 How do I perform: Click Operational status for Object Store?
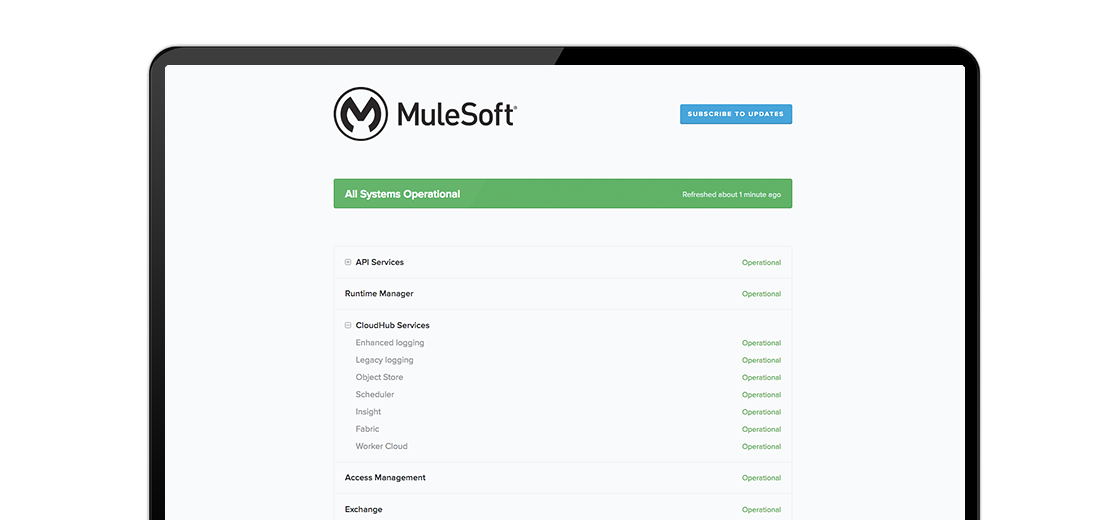pos(761,377)
